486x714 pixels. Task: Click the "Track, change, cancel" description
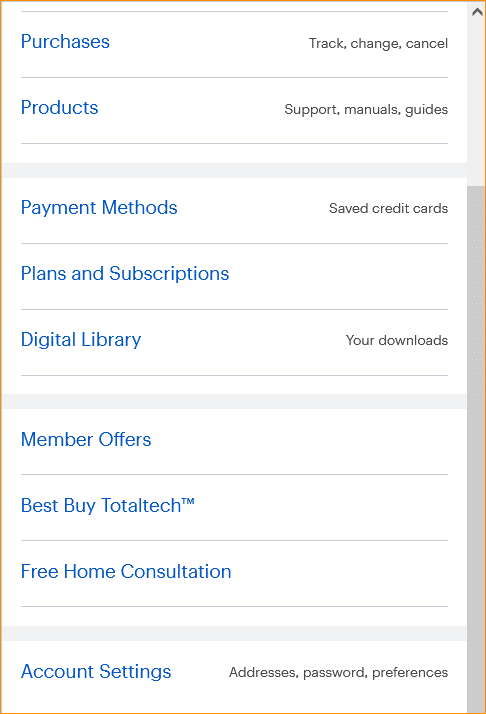[378, 43]
